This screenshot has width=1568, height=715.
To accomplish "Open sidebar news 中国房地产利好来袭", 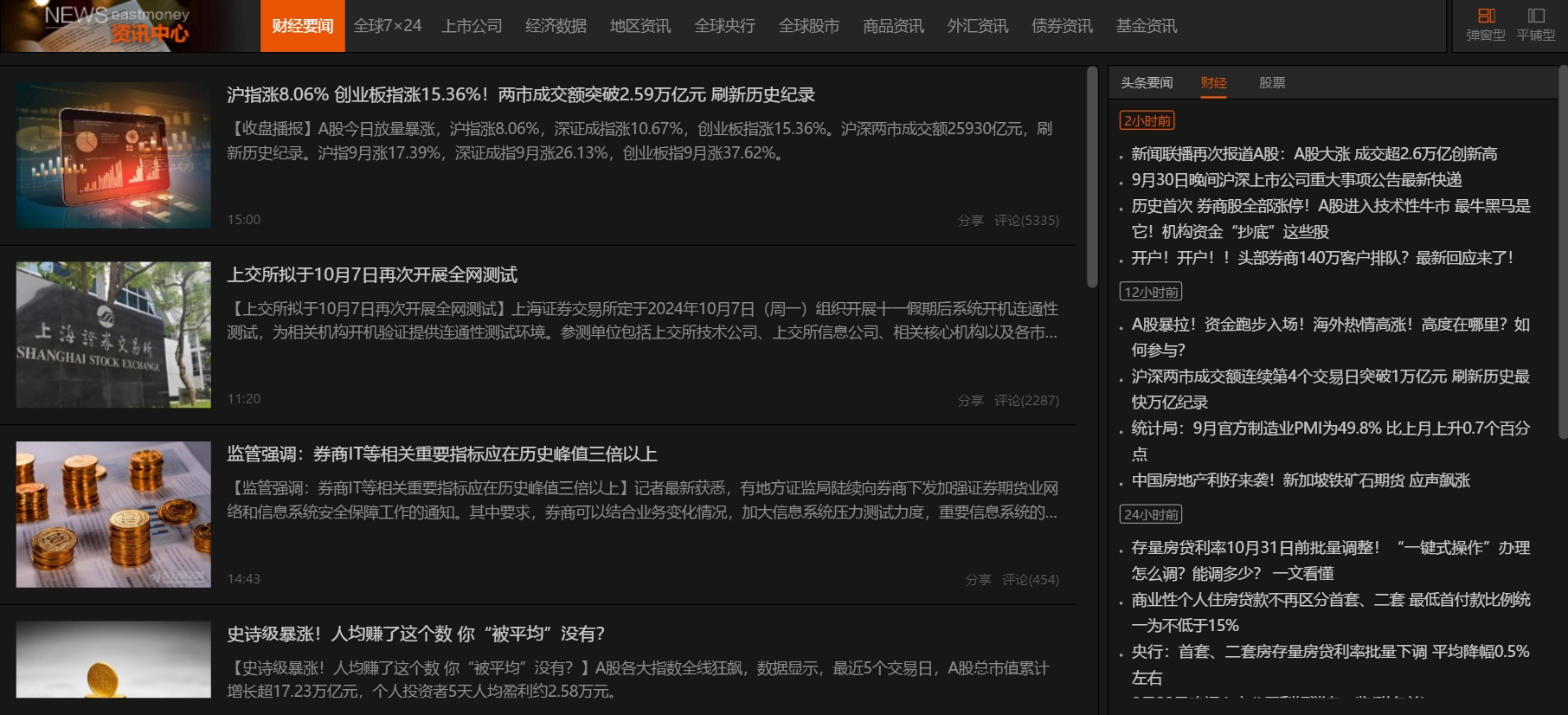I will [x=1301, y=480].
